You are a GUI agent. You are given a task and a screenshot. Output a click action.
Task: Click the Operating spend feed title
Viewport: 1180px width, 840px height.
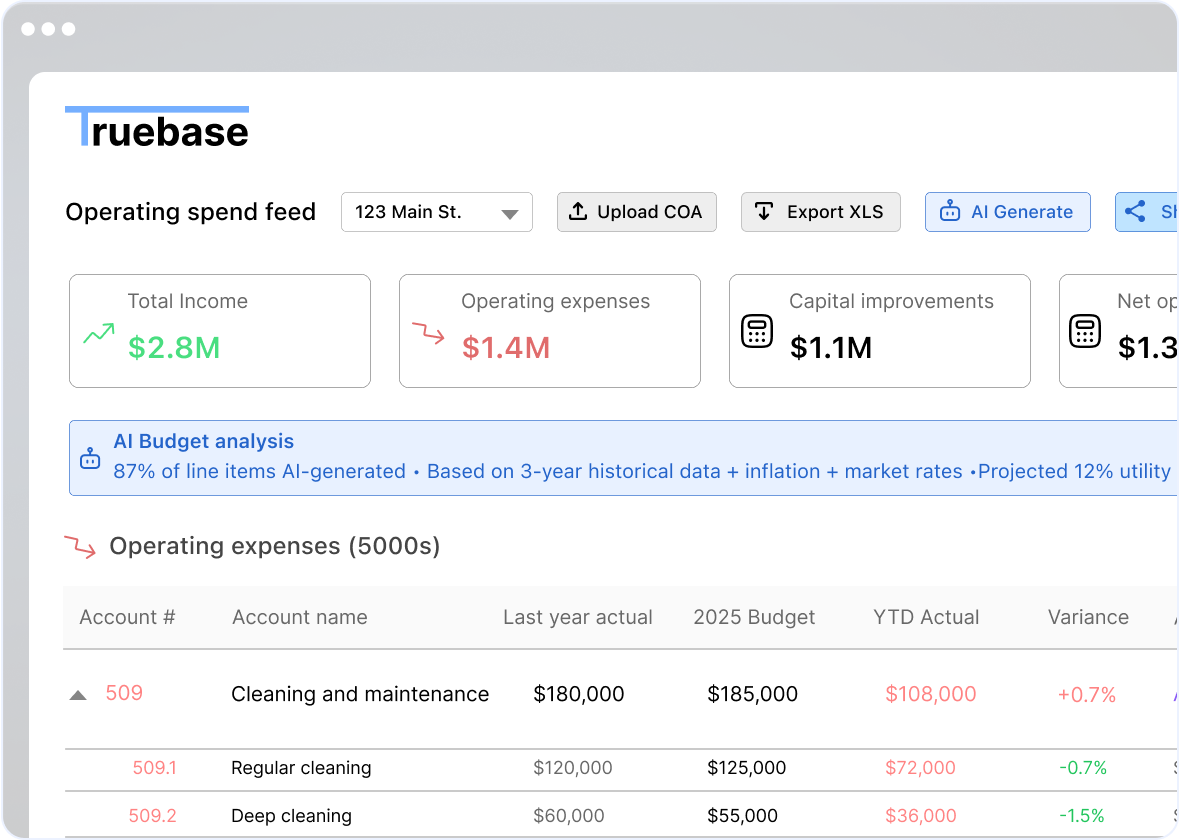pos(190,212)
